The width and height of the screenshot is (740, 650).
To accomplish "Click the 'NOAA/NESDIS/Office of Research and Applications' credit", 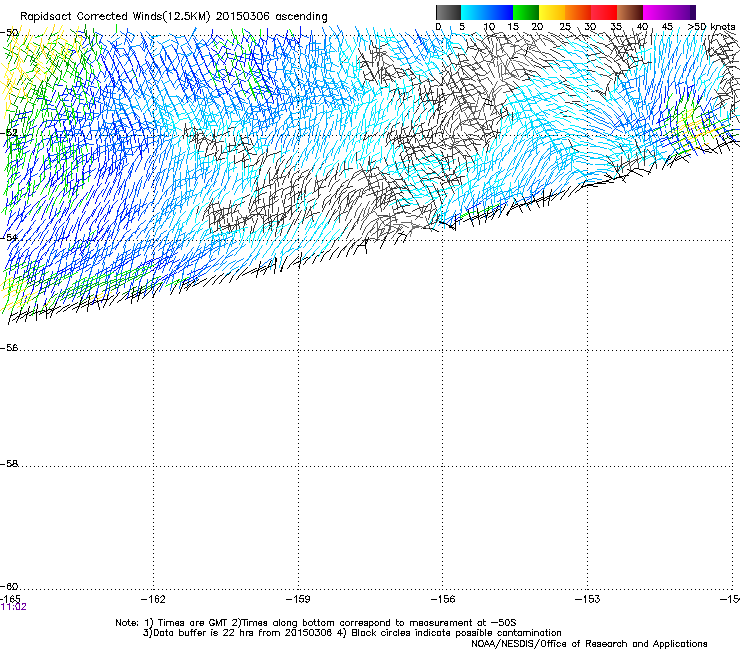I will tap(589, 644).
